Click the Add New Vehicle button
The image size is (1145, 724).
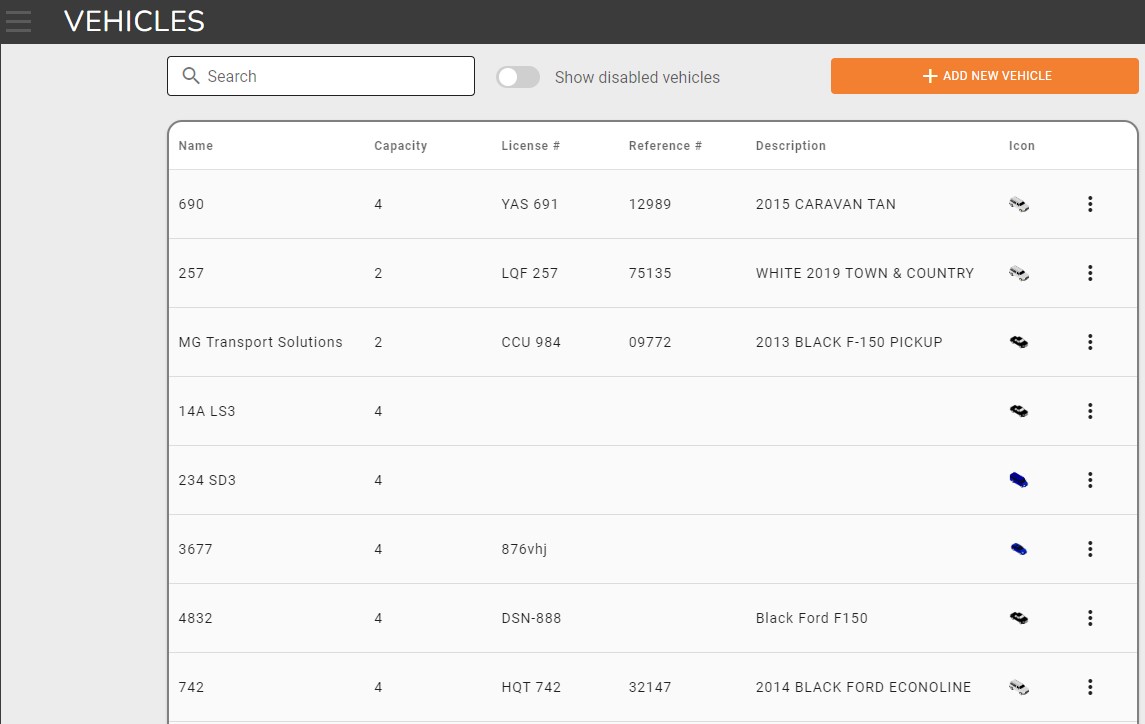(x=984, y=76)
